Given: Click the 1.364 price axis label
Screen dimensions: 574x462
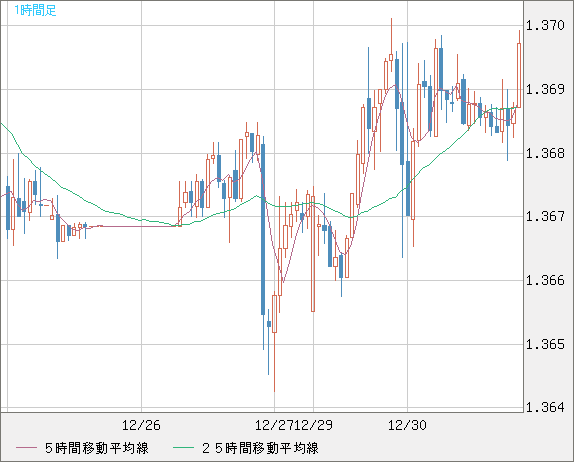Looking at the screenshot, I should [x=545, y=407].
